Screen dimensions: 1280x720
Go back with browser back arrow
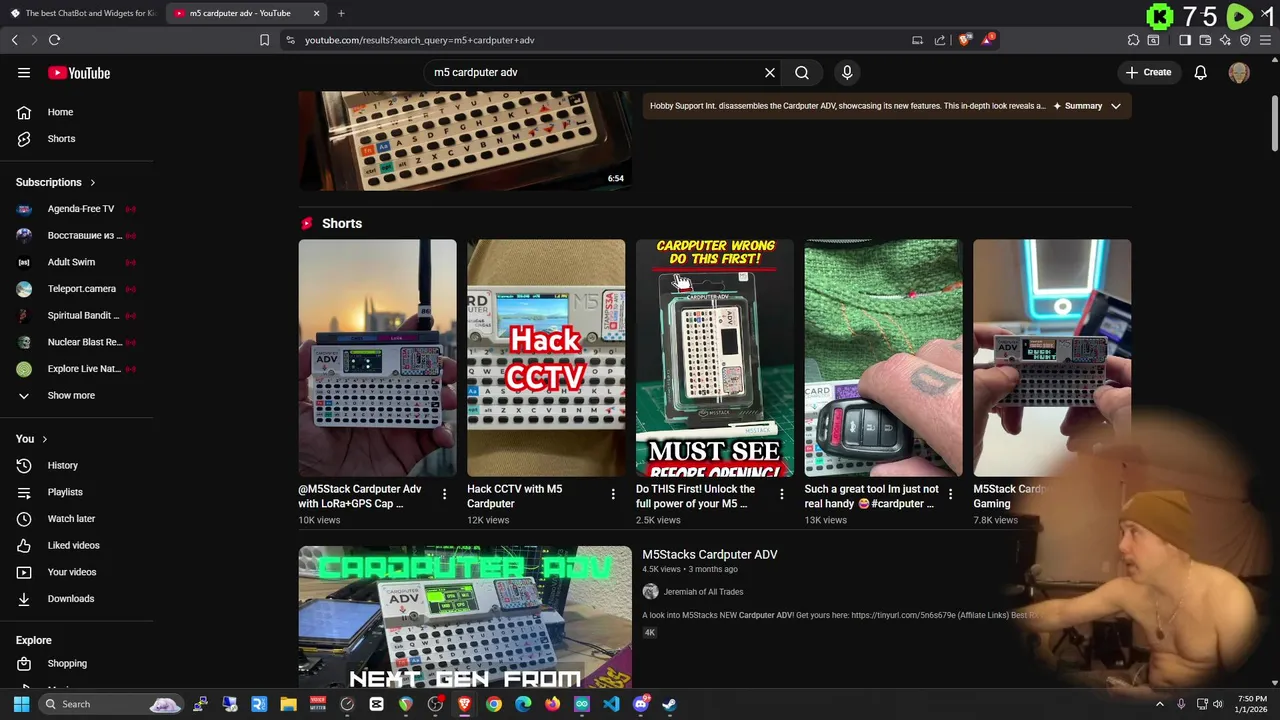tap(14, 40)
